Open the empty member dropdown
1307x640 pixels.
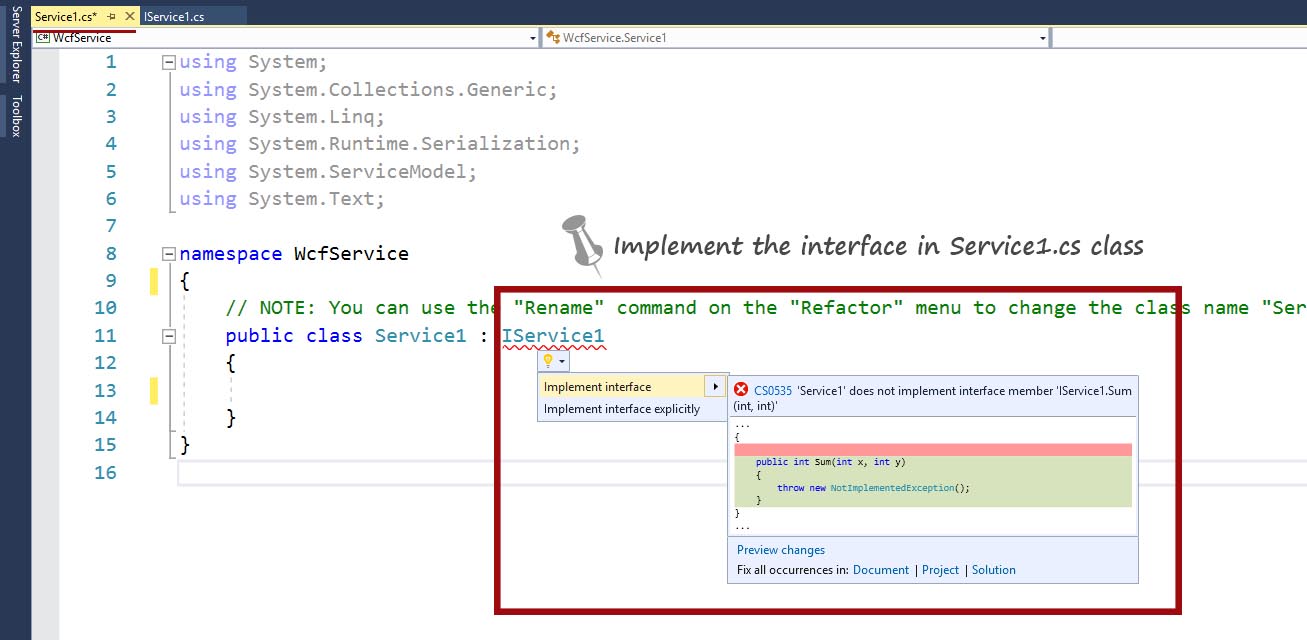tap(1180, 38)
